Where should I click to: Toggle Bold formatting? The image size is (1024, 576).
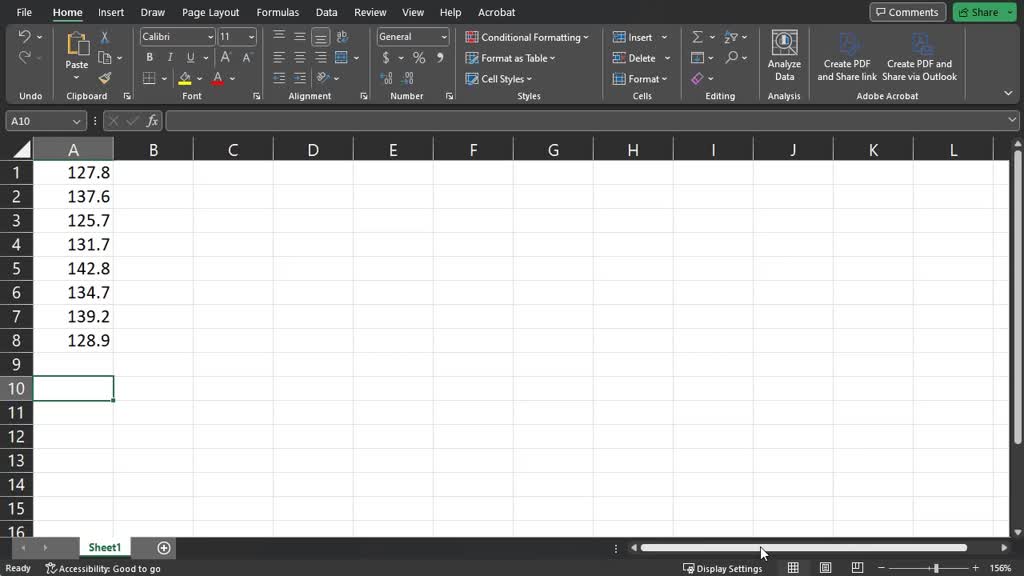(x=150, y=58)
